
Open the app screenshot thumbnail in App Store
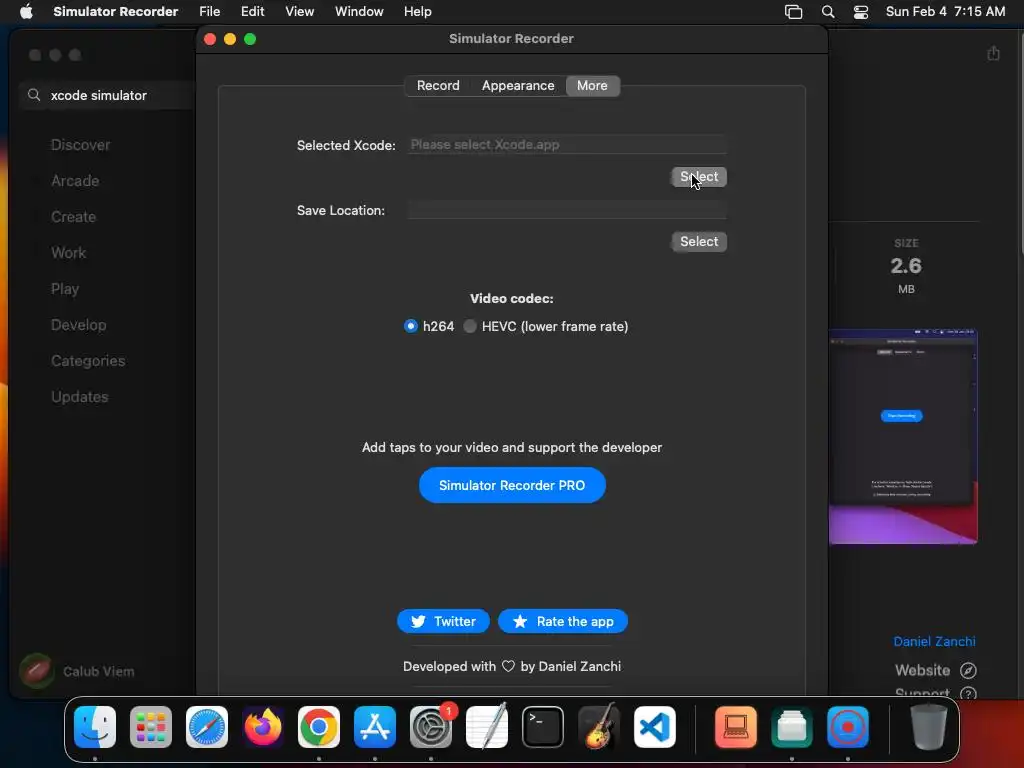click(x=903, y=436)
